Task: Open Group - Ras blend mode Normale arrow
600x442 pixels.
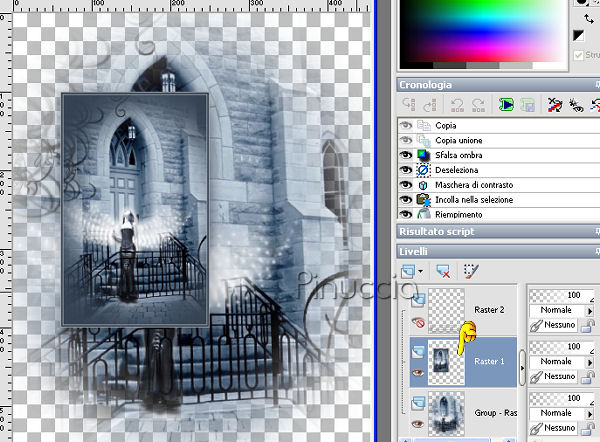Action: tap(590, 413)
